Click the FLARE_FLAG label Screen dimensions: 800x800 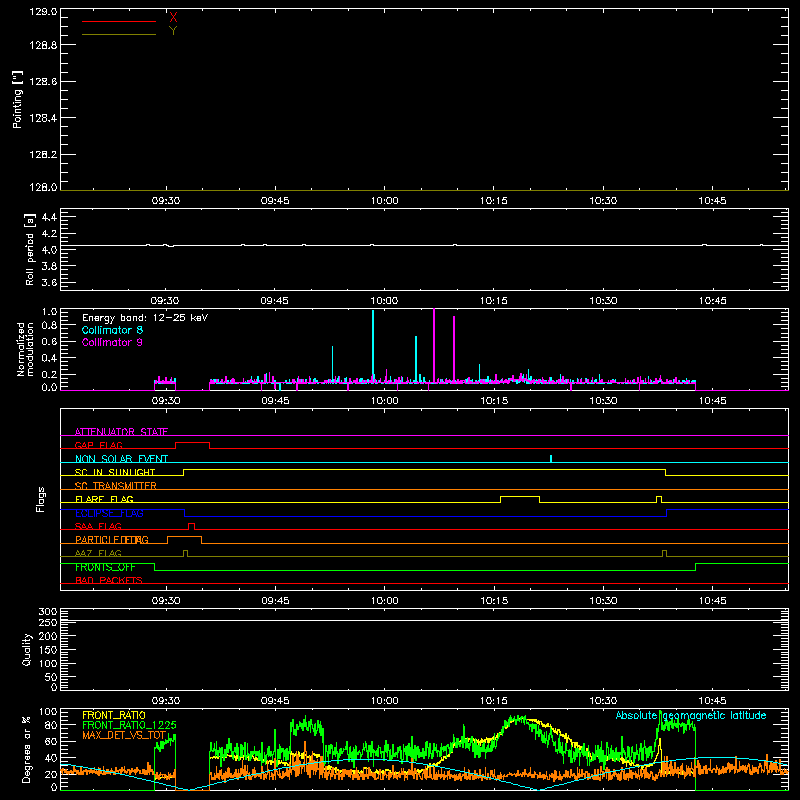(104, 499)
